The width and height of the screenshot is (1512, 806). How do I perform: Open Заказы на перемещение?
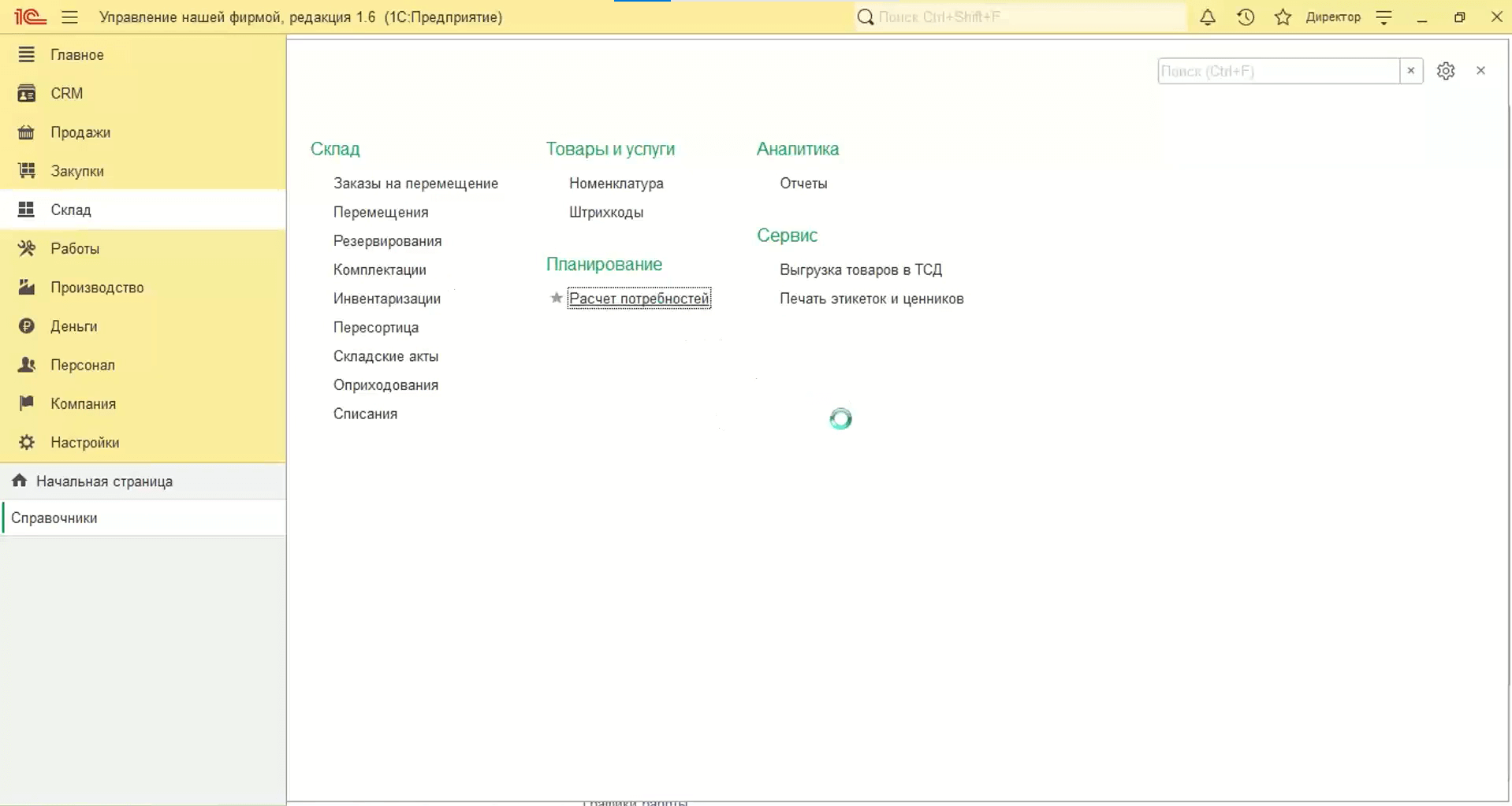(x=415, y=183)
